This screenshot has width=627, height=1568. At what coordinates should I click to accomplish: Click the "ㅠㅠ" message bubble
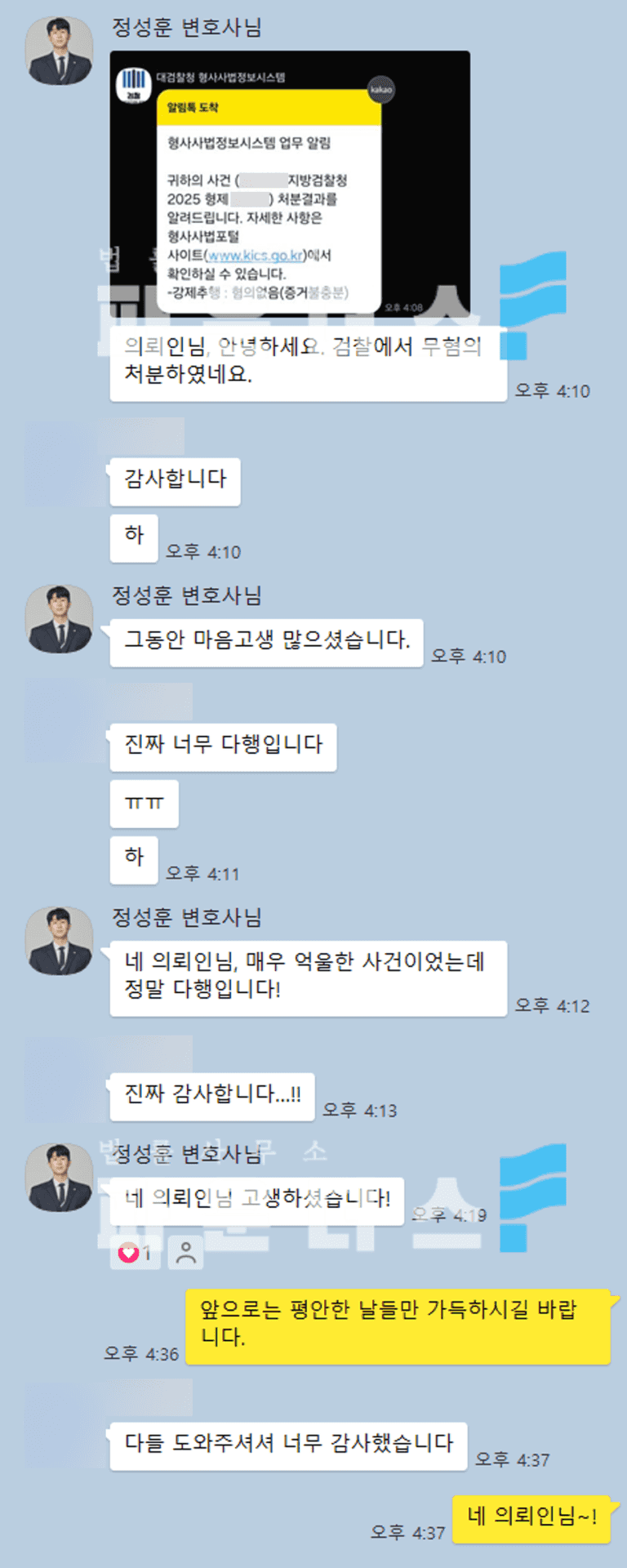coord(144,804)
